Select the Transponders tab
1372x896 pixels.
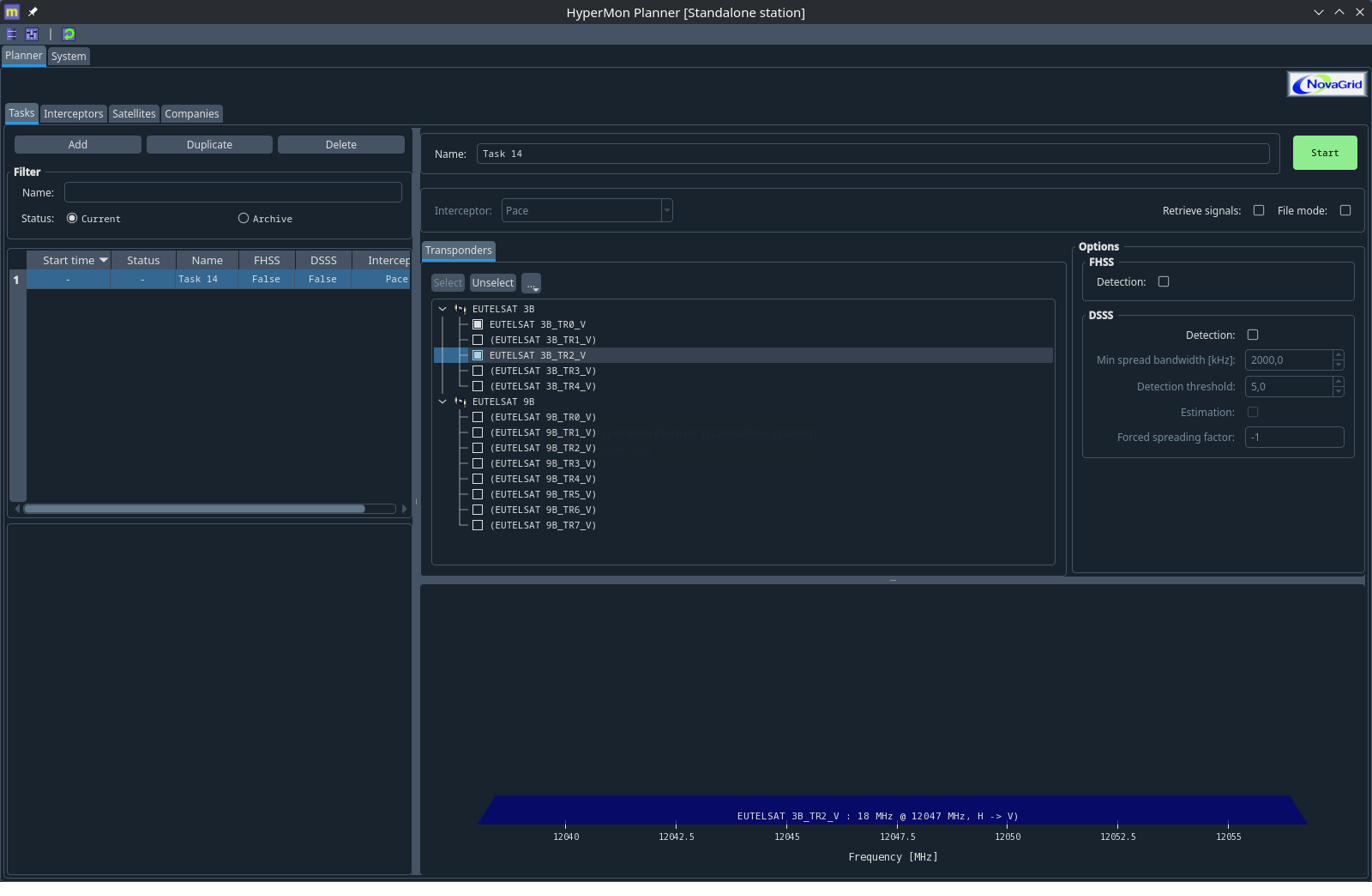coord(459,250)
